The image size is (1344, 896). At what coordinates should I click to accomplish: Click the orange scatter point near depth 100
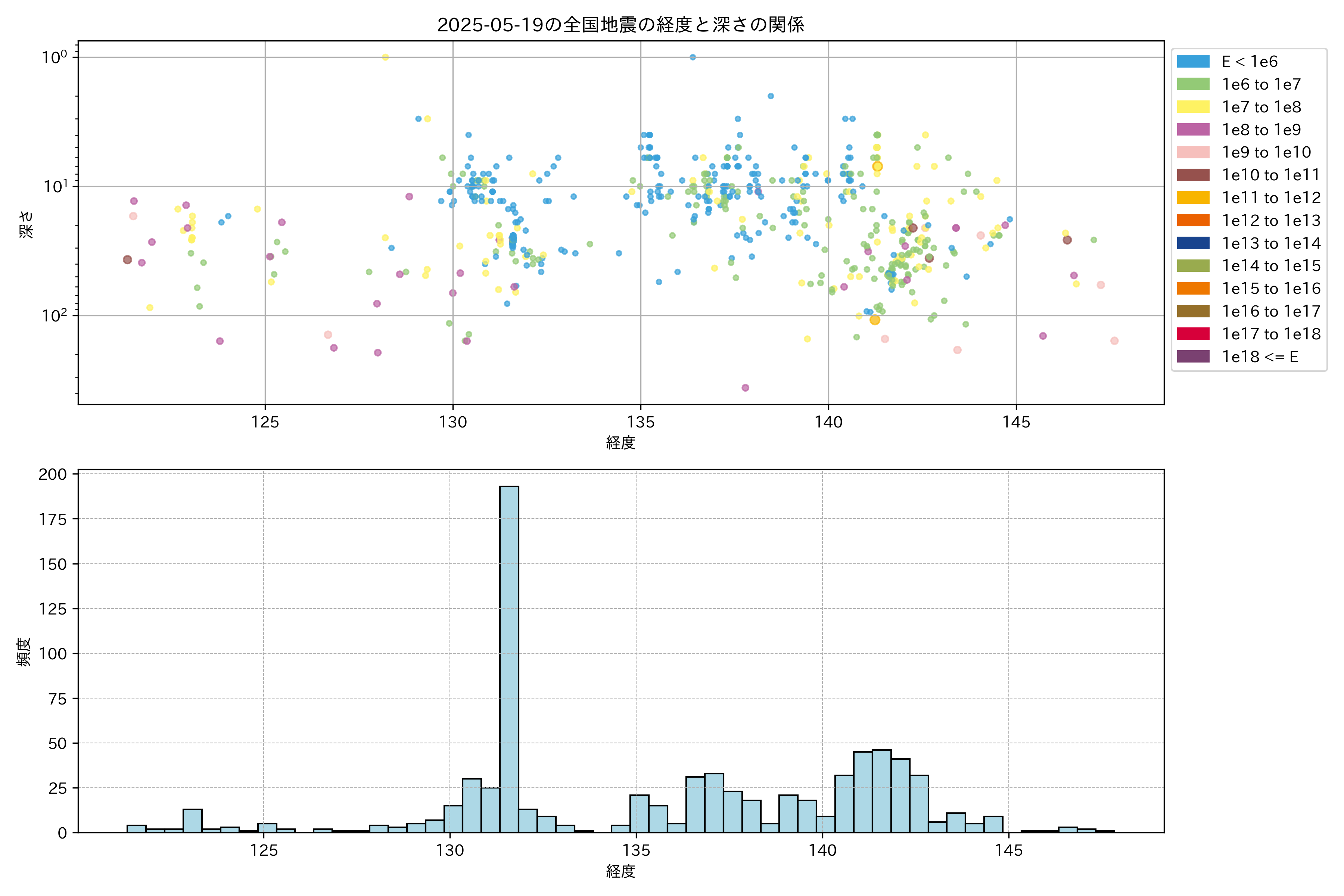click(x=875, y=320)
